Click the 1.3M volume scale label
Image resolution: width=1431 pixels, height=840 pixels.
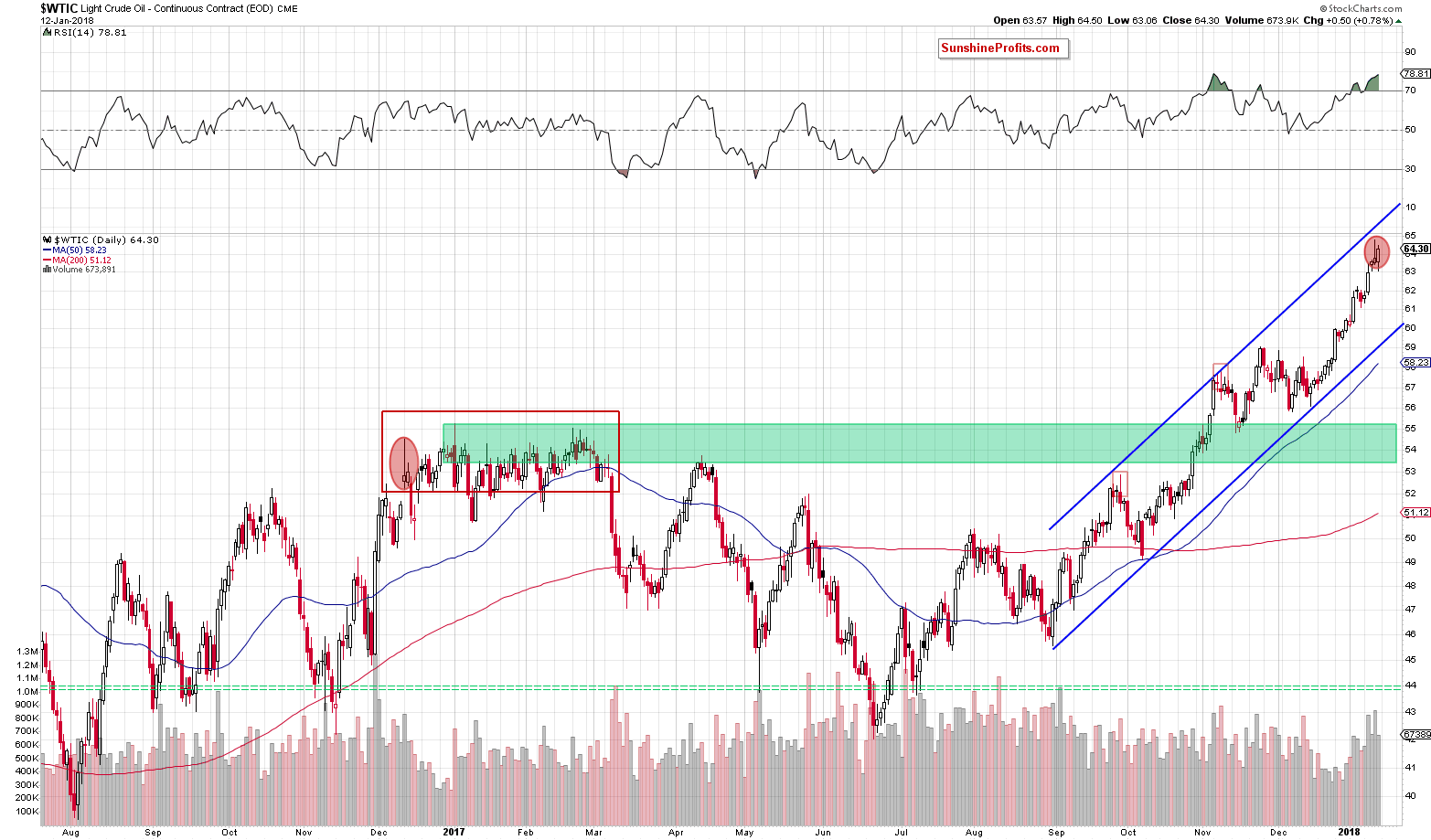tap(27, 652)
